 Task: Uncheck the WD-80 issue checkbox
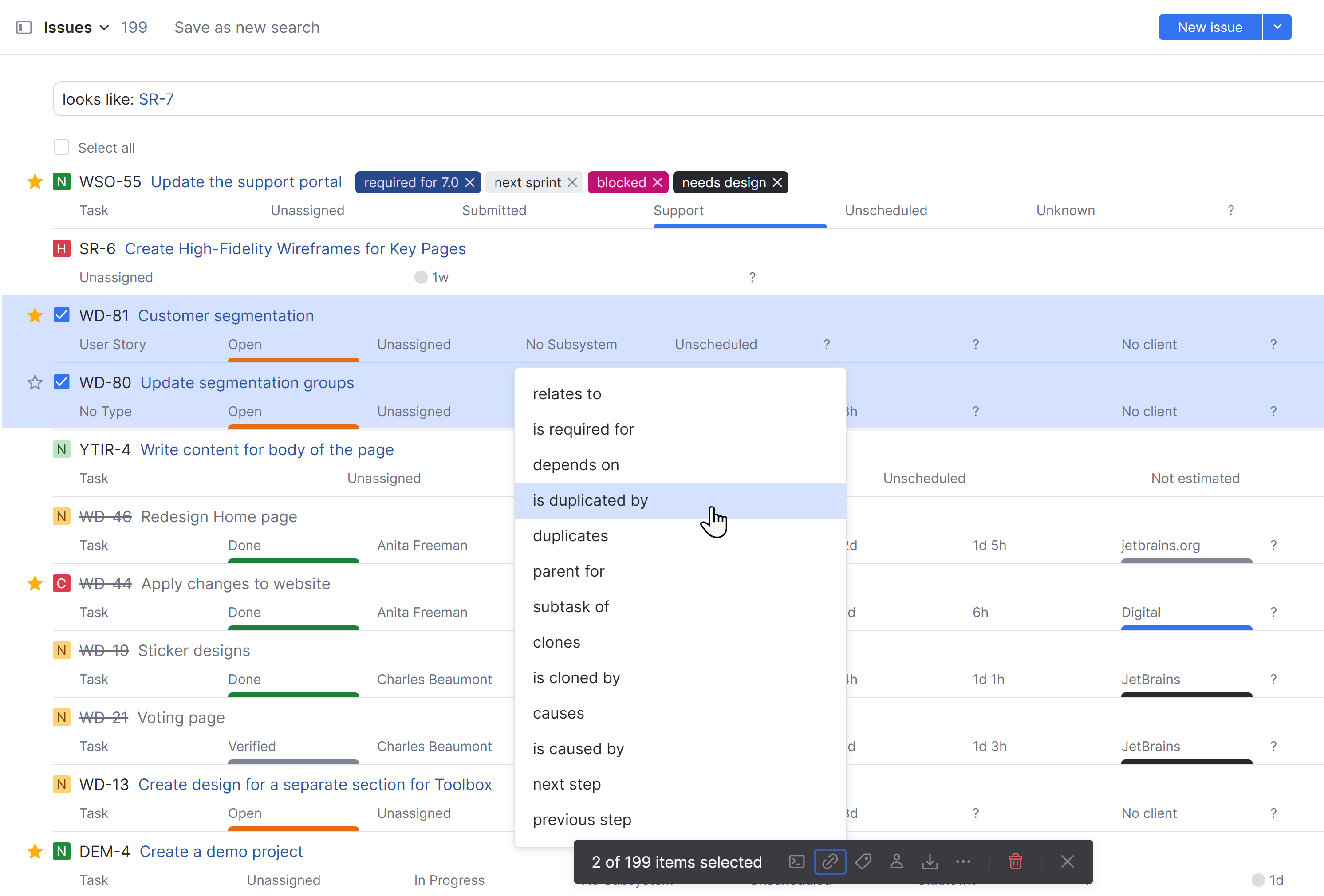click(x=62, y=382)
